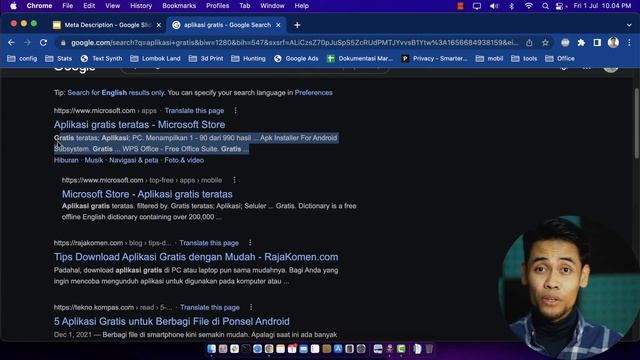Open the Navigasi & peta sitelink
Screen dimensions: 640x360
click(x=133, y=160)
